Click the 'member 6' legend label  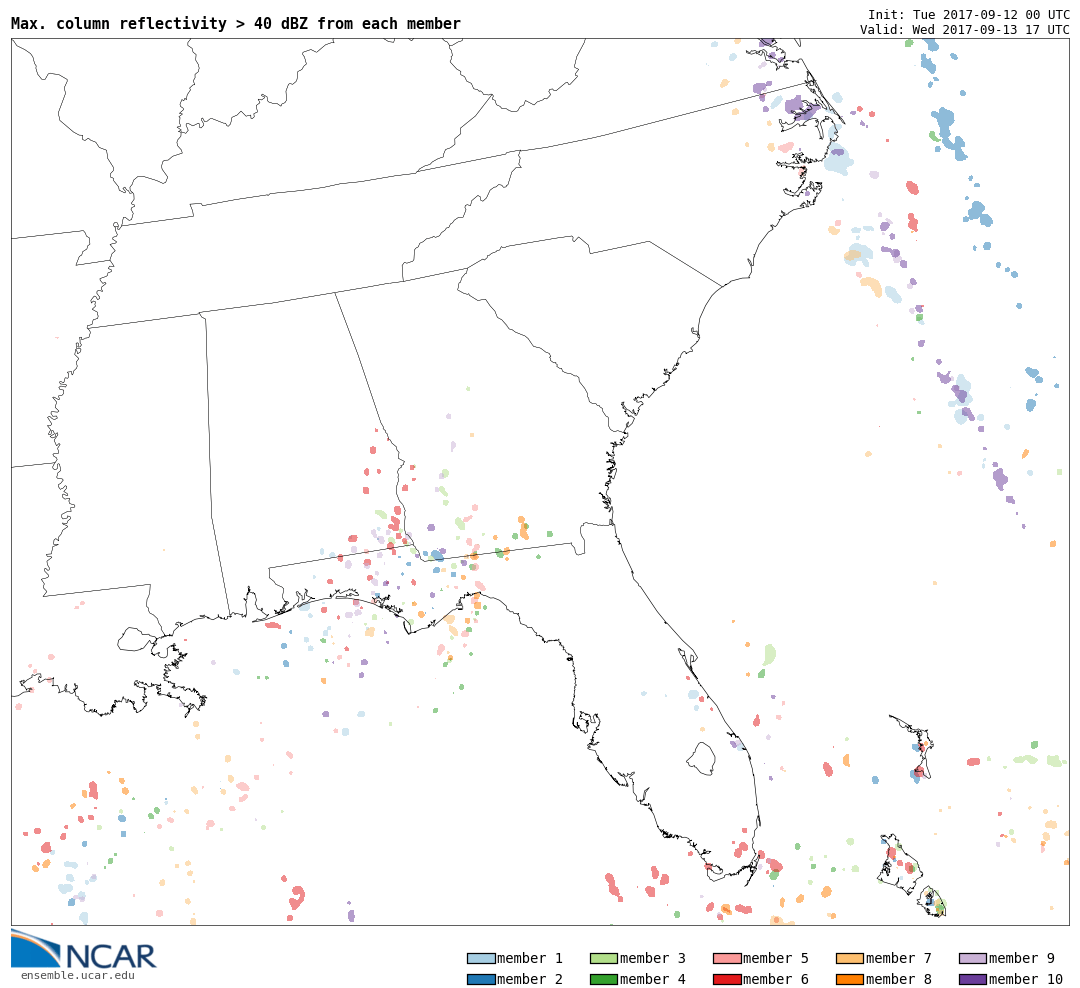tap(776, 979)
